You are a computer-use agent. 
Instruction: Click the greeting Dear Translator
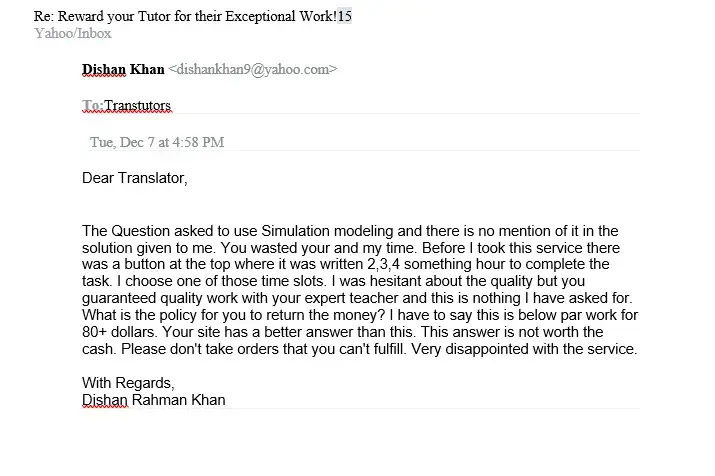(x=135, y=179)
